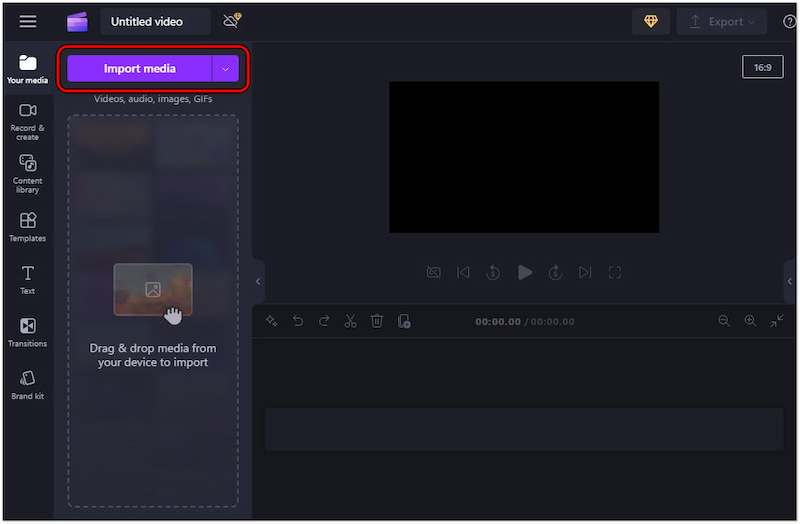Click the Import media button
Image resolution: width=800 pixels, height=524 pixels.
[139, 69]
